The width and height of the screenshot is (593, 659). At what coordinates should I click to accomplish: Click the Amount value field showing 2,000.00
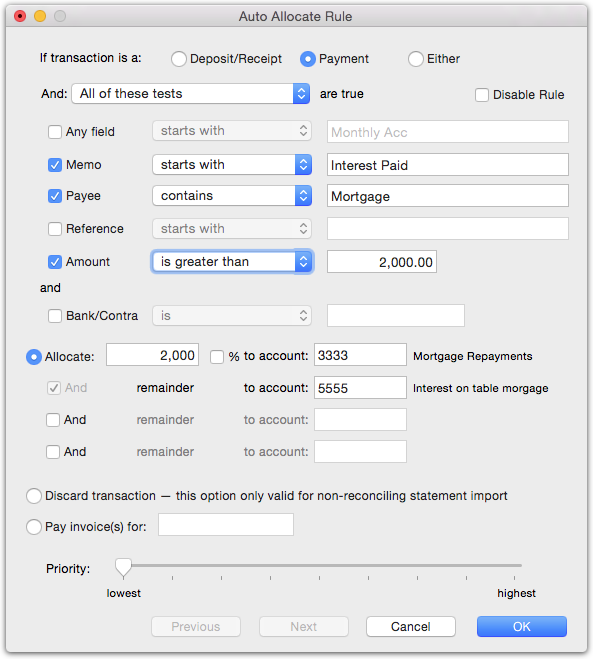point(382,262)
